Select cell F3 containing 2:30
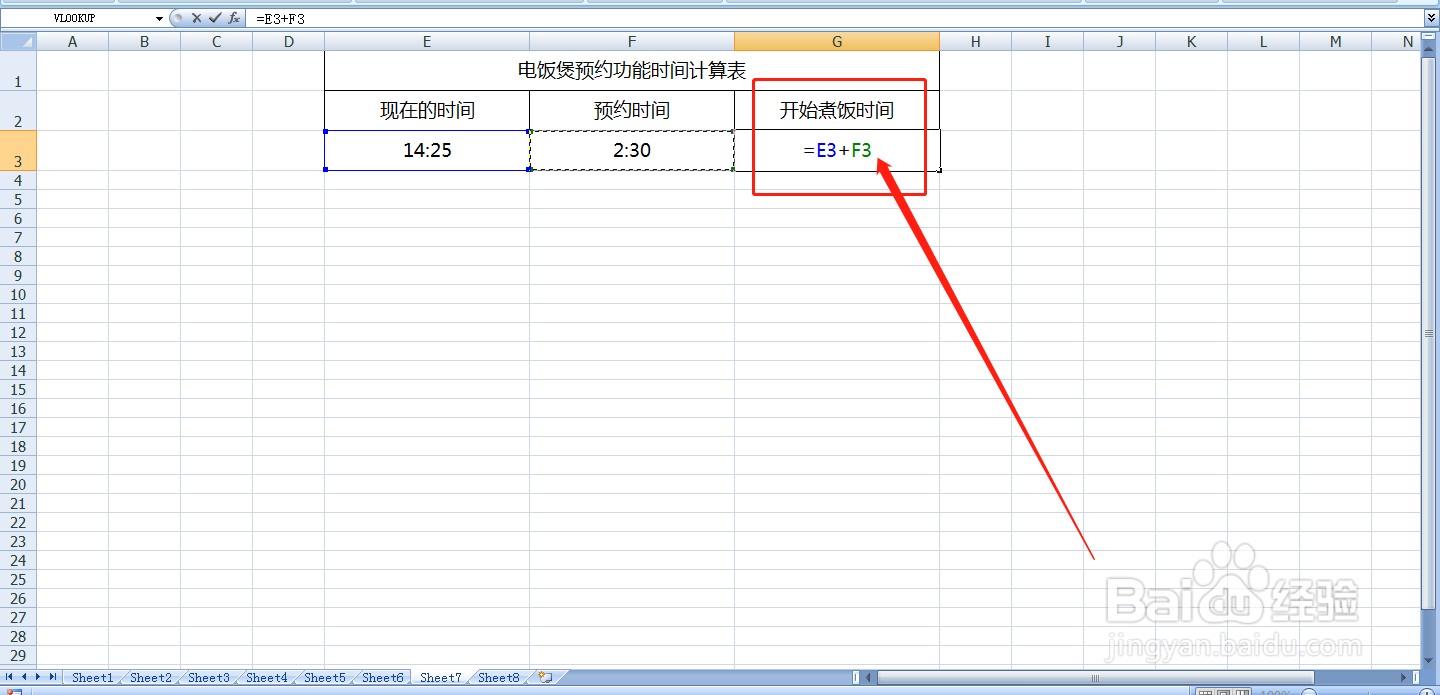1440x695 pixels. coord(632,150)
